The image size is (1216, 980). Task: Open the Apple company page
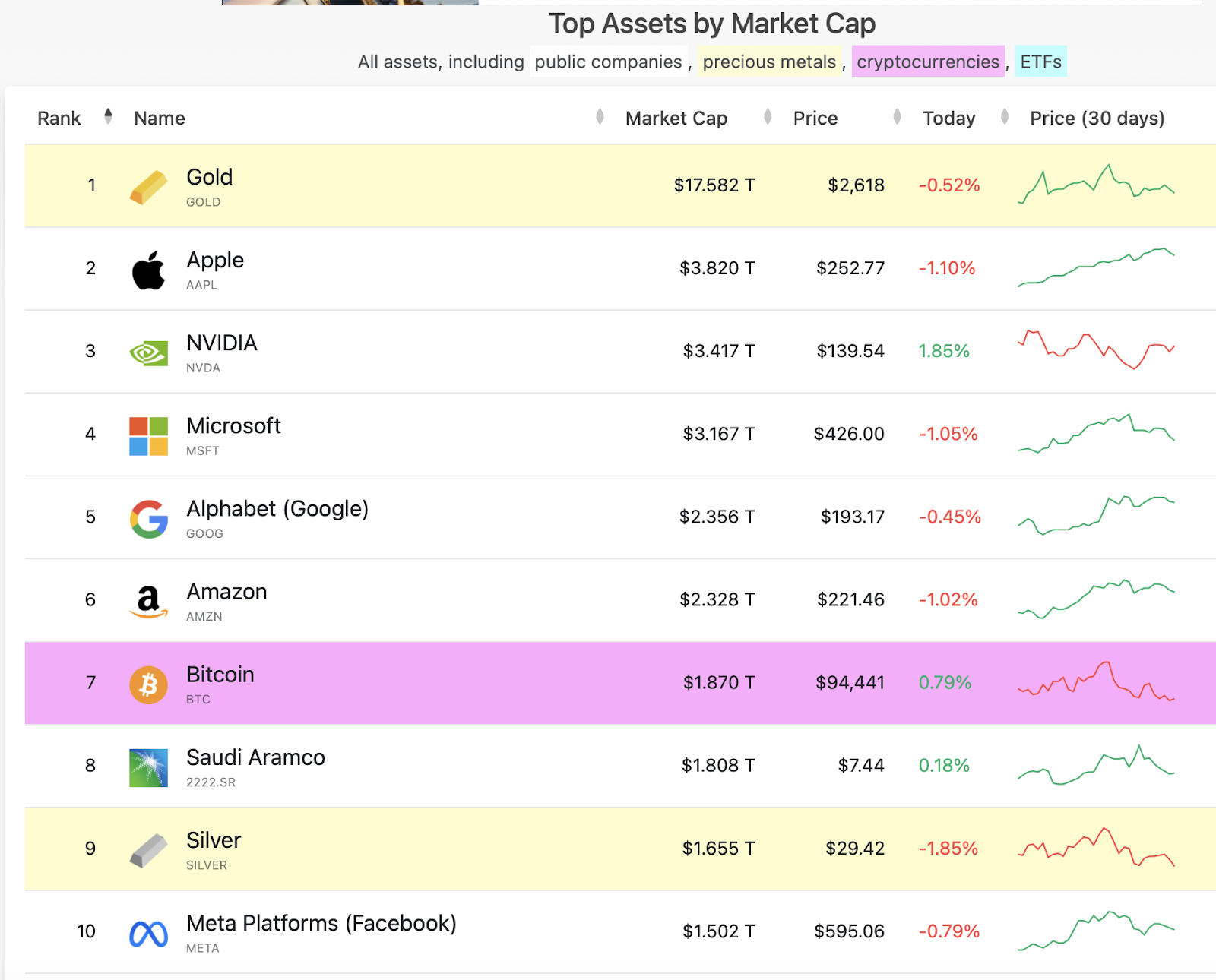coord(215,260)
